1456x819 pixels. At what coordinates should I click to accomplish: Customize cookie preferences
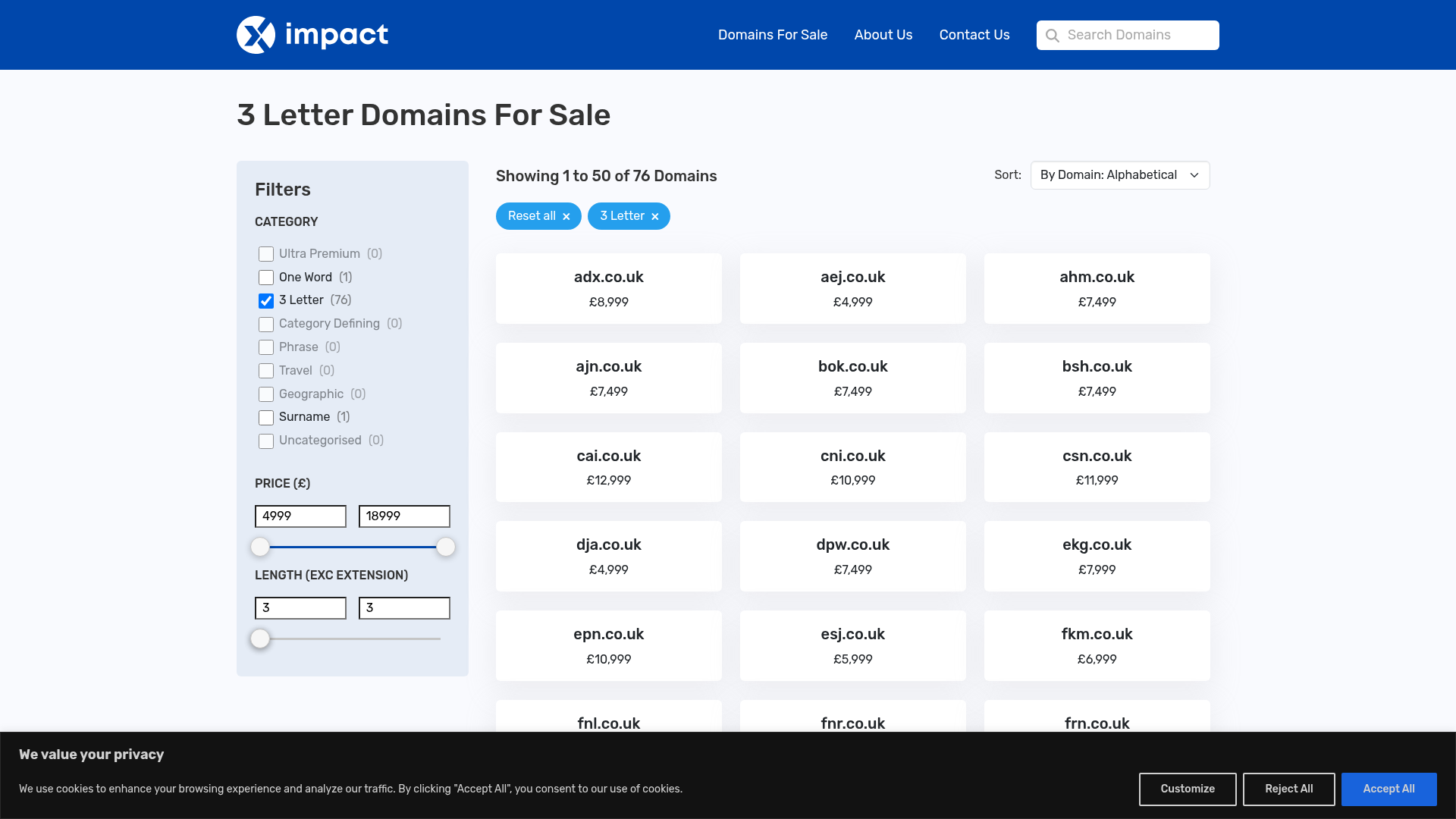[x=1188, y=789]
